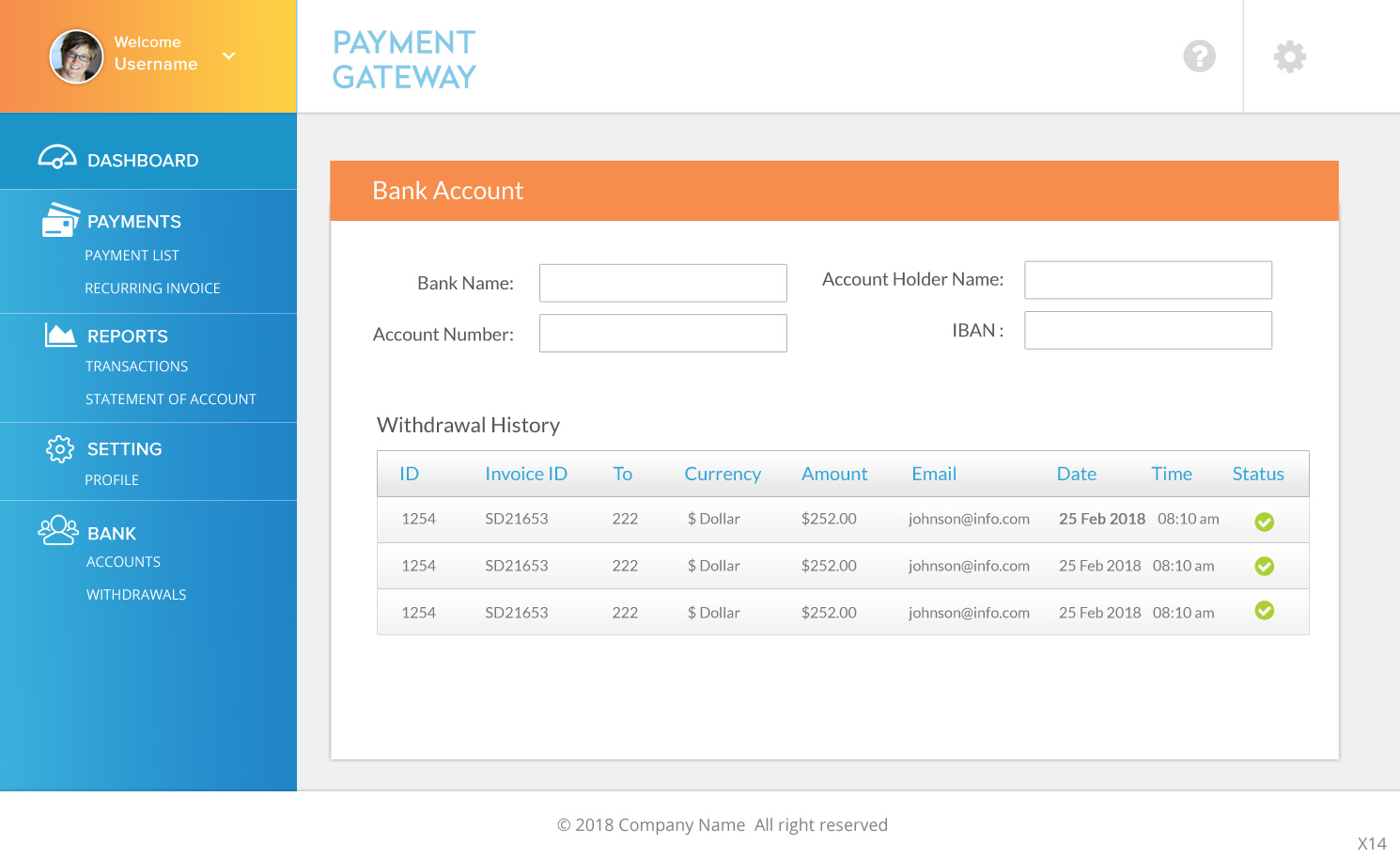Viewport: 1400px width, 859px height.
Task: Open help via question mark icon
Action: [1199, 56]
